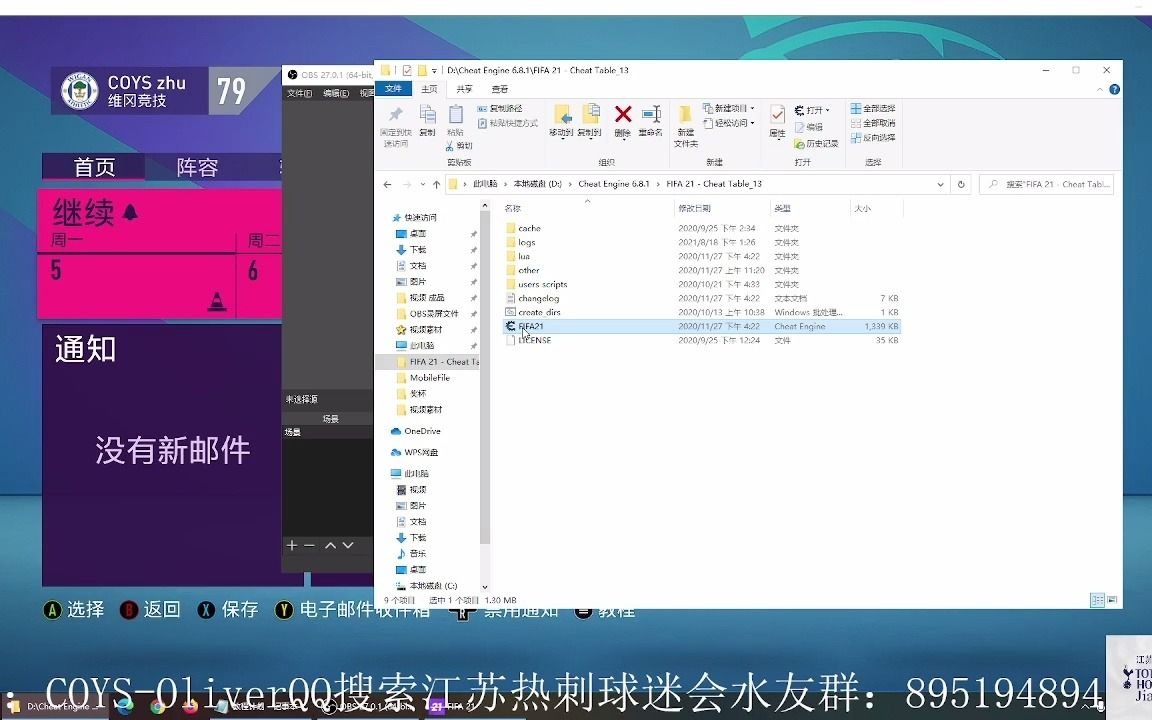Click Pin to Quick access in ribbon

click(395, 126)
